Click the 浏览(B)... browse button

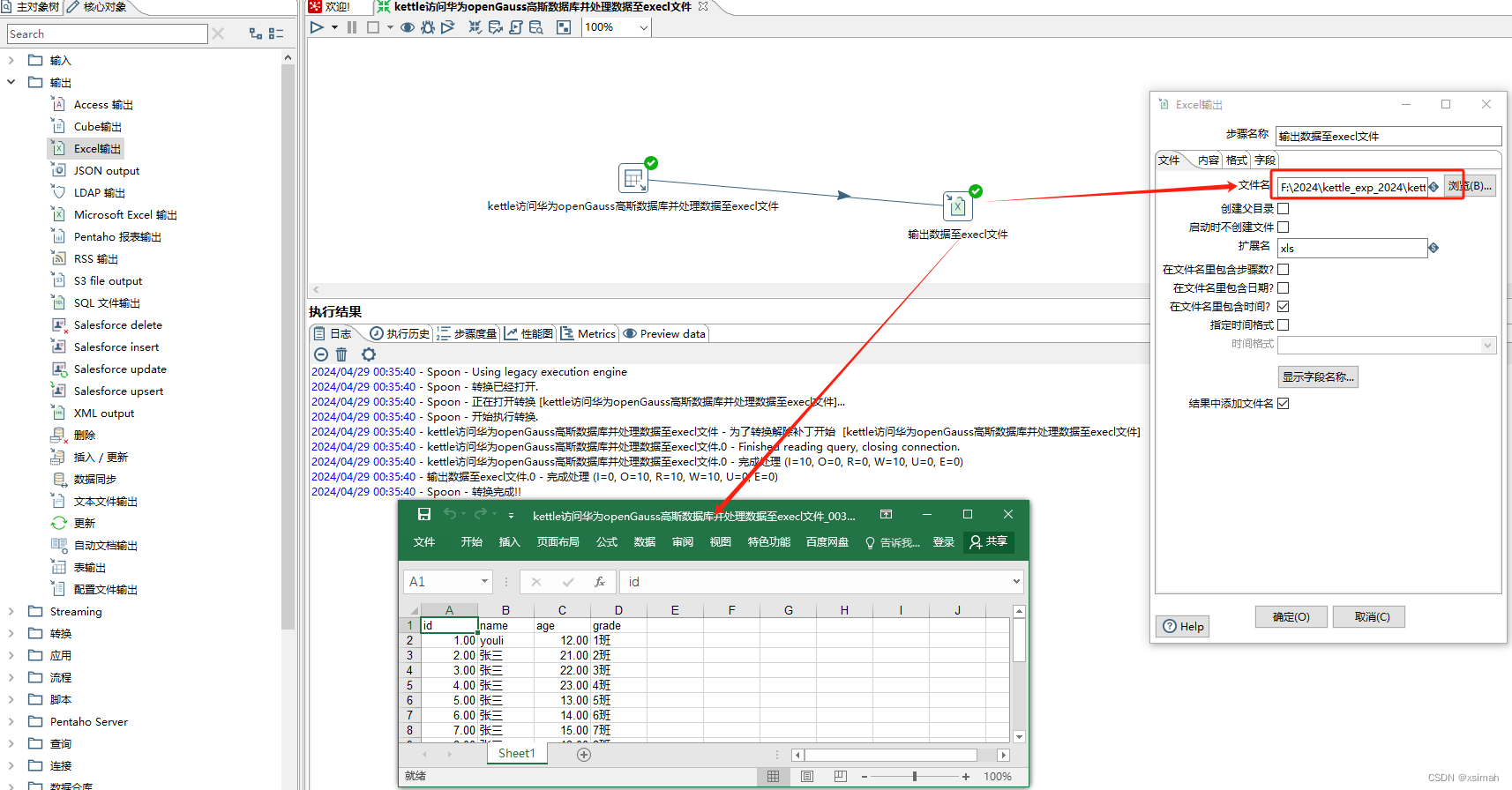point(1470,187)
